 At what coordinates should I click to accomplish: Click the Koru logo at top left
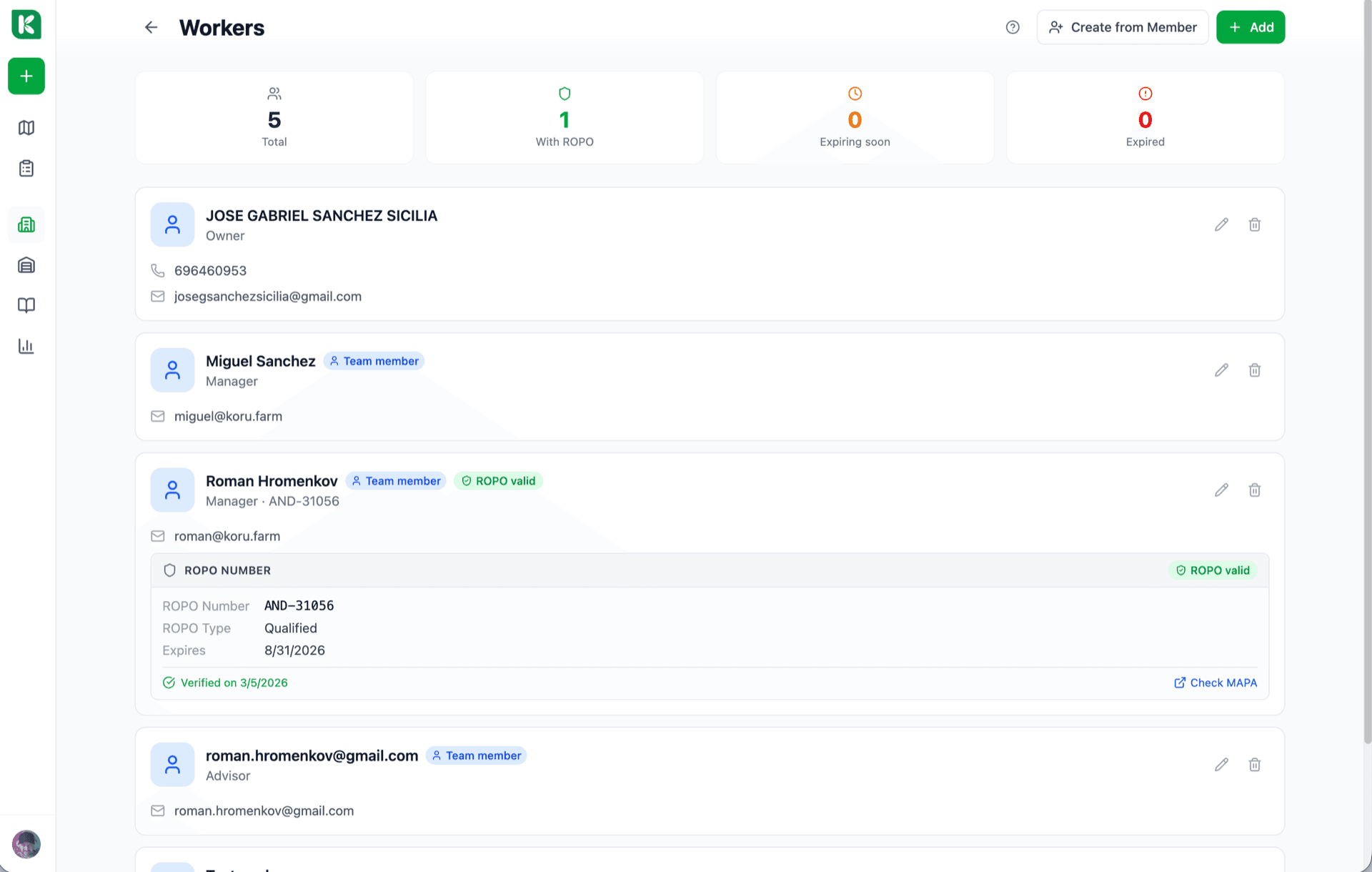26,24
